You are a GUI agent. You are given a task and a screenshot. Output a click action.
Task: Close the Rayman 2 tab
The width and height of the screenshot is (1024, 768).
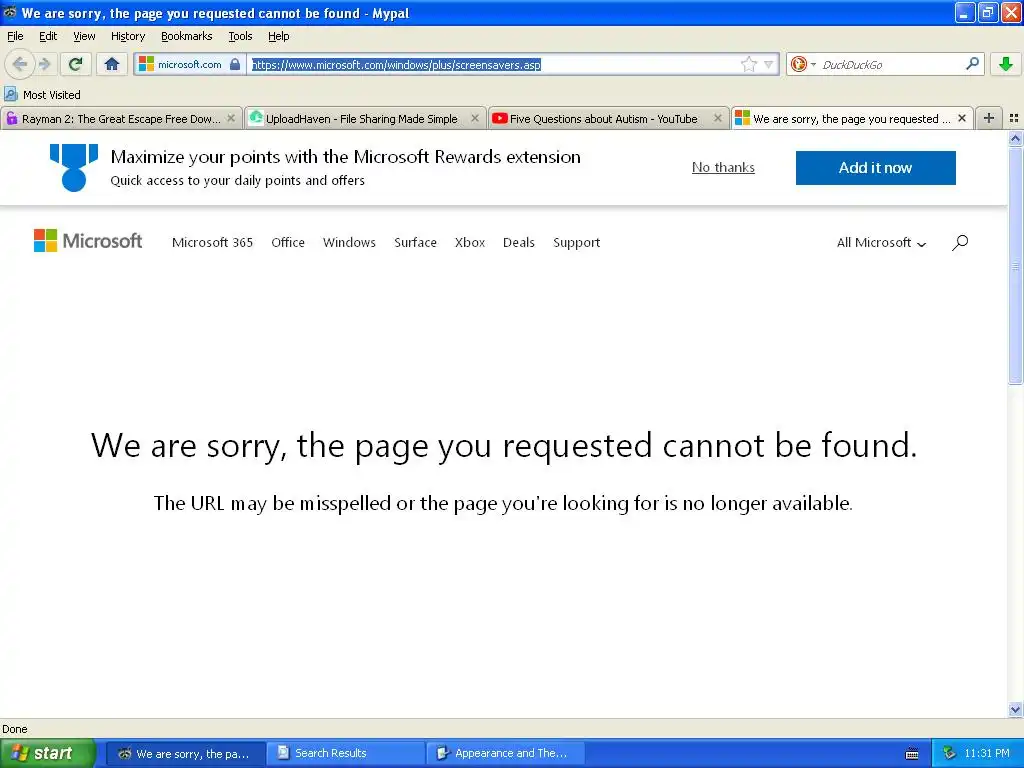point(231,118)
